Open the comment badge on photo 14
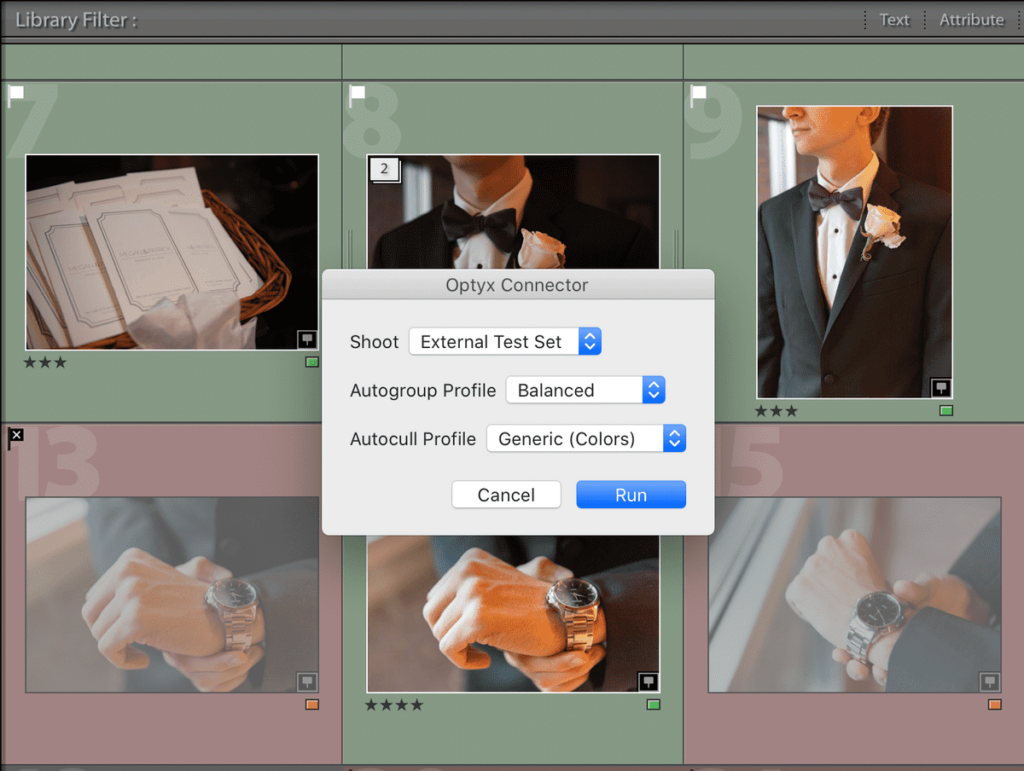Image resolution: width=1024 pixels, height=771 pixels. coord(649,682)
